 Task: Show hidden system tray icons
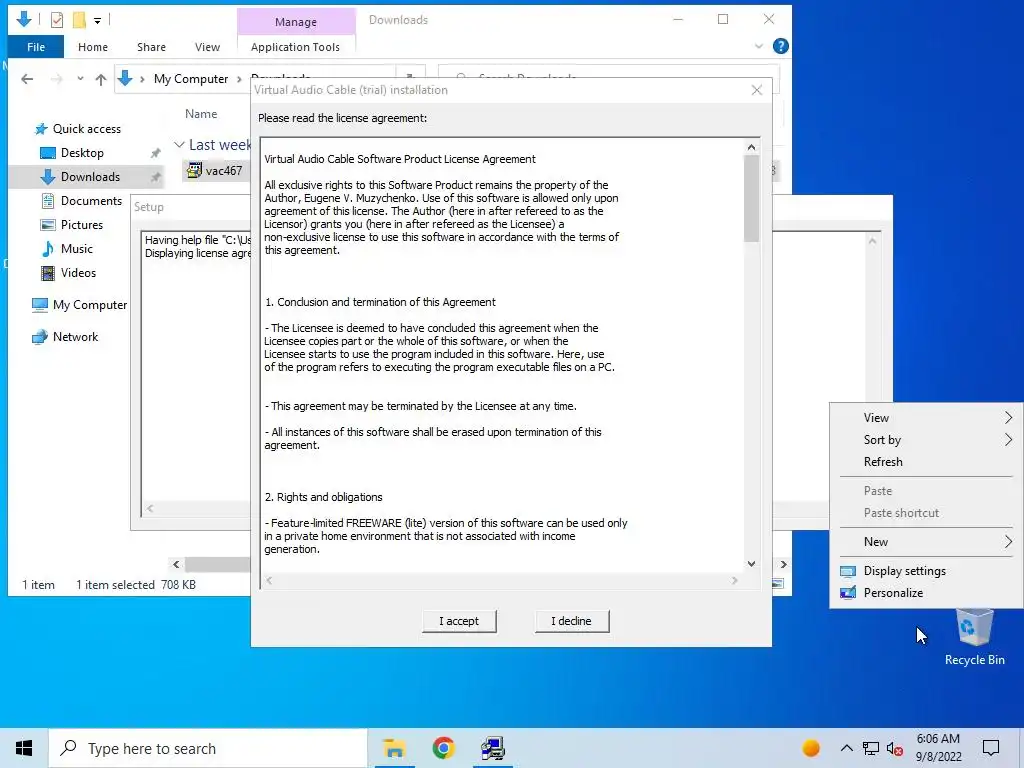846,748
